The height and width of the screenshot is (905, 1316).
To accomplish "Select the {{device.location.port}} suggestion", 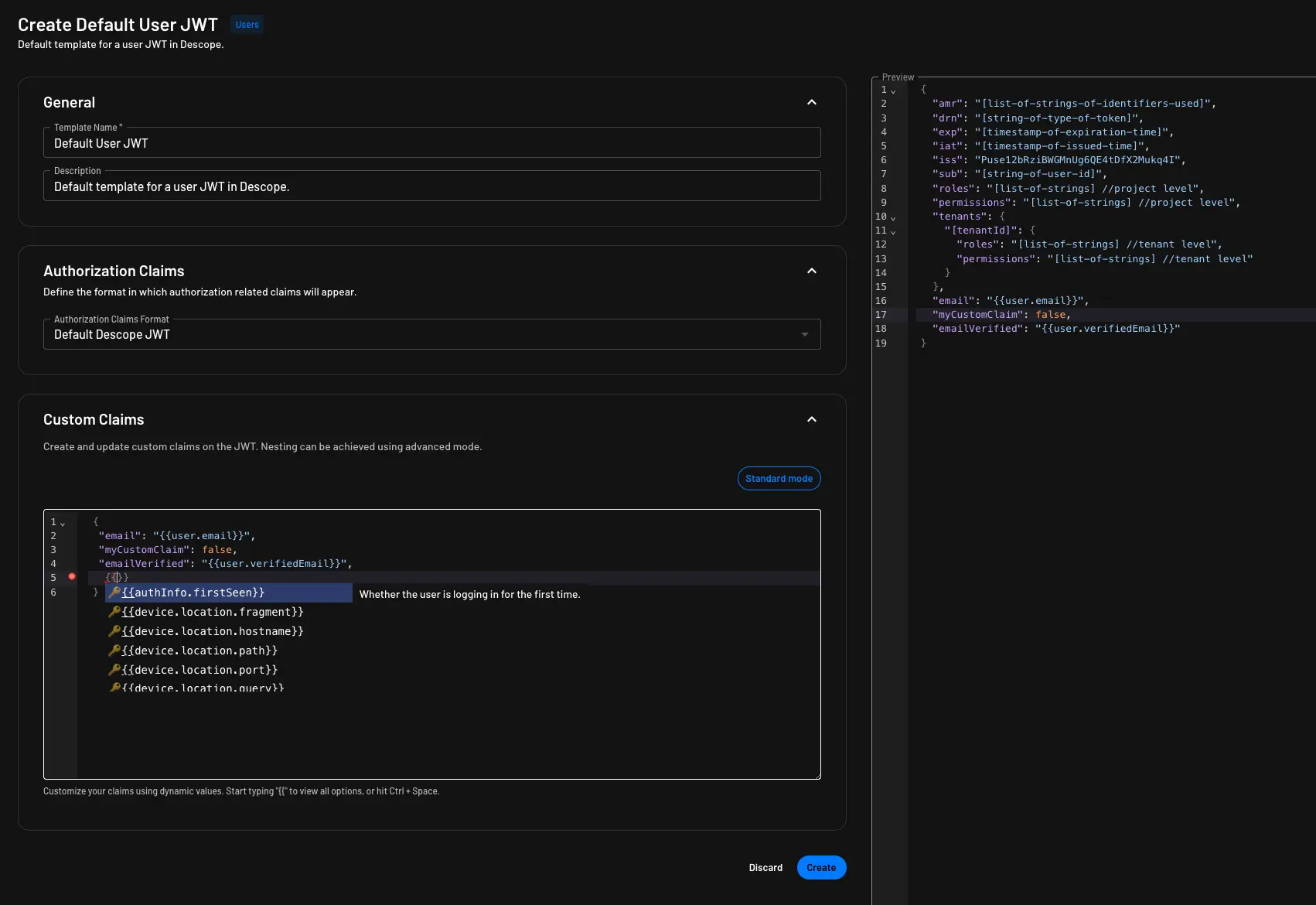I will 229,670.
